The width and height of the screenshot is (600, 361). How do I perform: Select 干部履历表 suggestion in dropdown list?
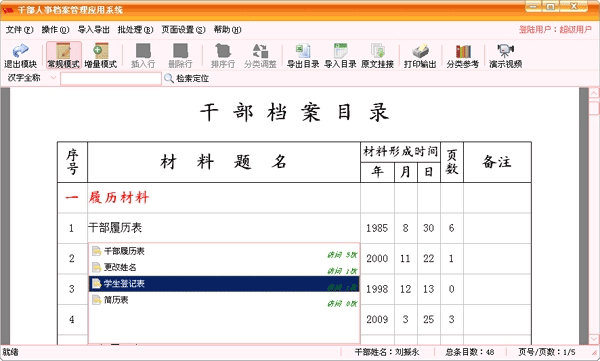[224, 252]
